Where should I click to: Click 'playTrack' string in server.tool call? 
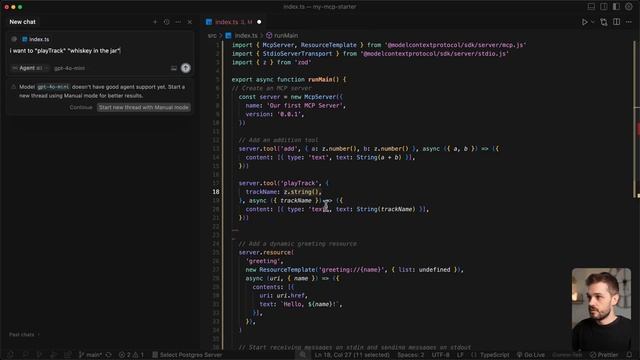[x=300, y=183]
